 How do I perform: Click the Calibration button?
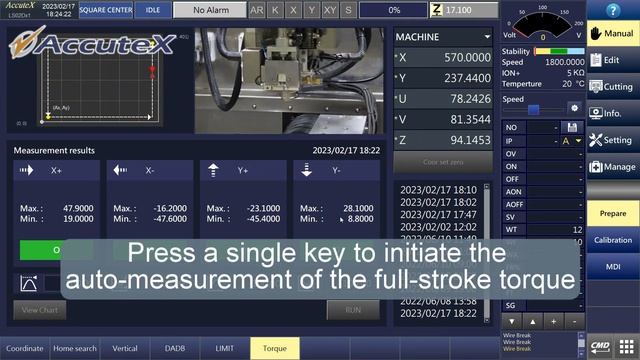[x=613, y=240]
